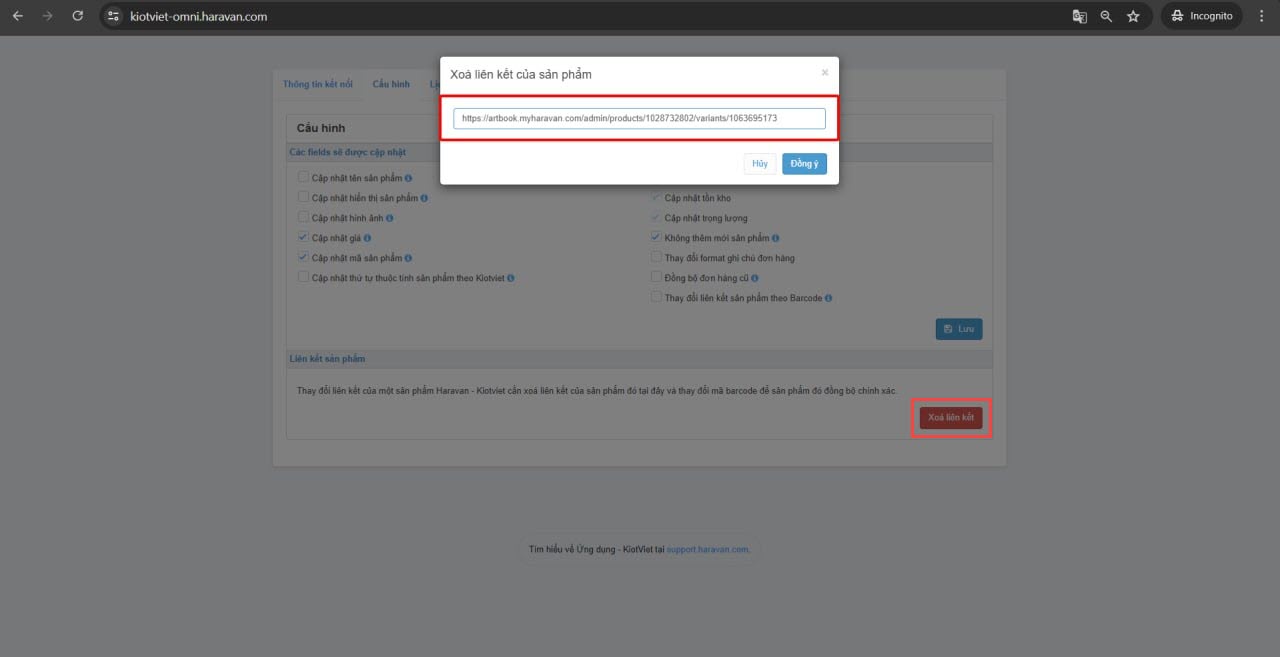Toggle Cập nhật hiển thị sản phẩm checkbox
This screenshot has width=1280, height=657.
[303, 197]
